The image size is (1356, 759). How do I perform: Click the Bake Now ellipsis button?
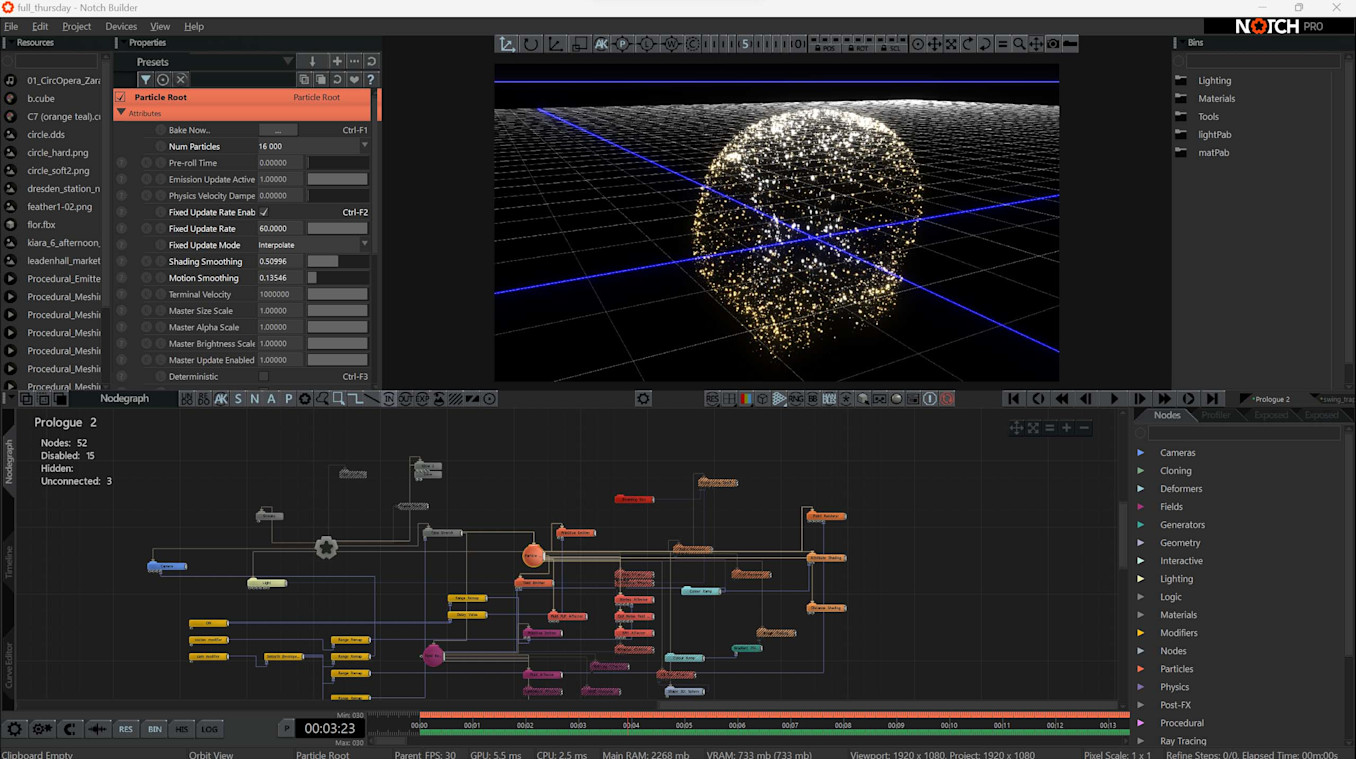click(278, 130)
